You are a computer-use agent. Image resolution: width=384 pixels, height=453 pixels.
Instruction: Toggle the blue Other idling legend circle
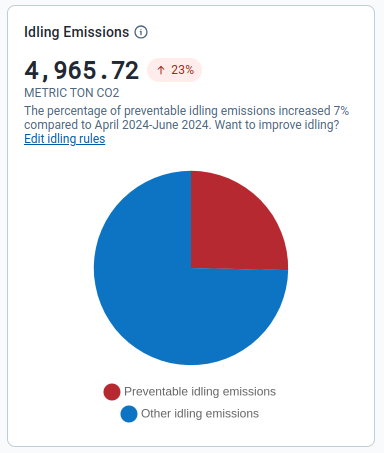[129, 414]
